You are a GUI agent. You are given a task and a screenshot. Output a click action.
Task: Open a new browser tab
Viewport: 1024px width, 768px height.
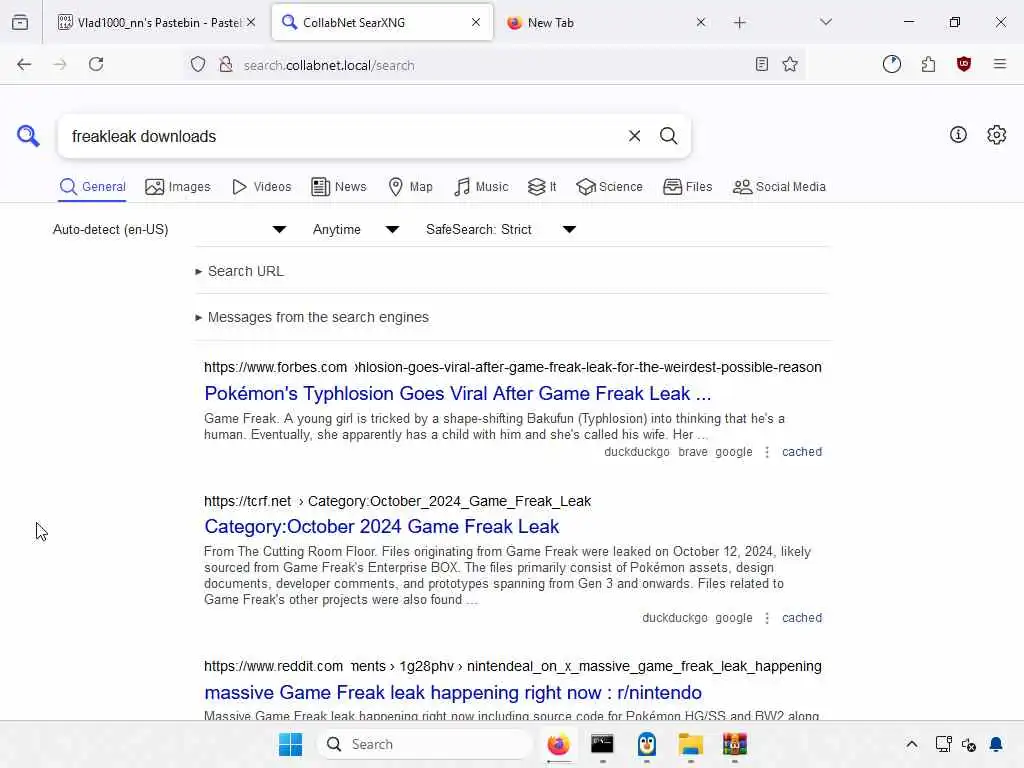[739, 23]
